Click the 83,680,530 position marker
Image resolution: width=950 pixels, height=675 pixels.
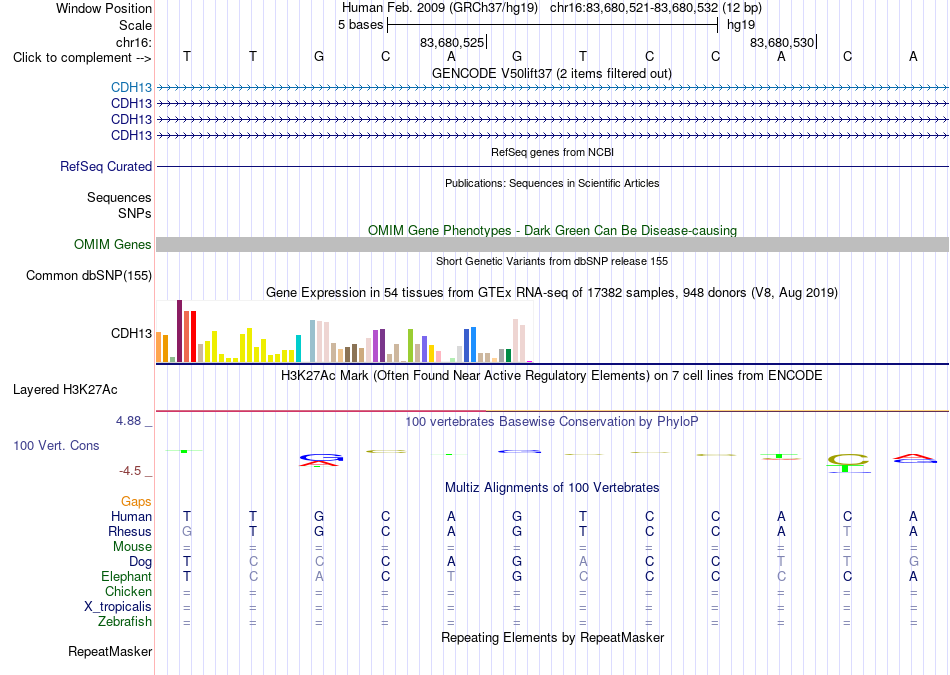(x=782, y=42)
